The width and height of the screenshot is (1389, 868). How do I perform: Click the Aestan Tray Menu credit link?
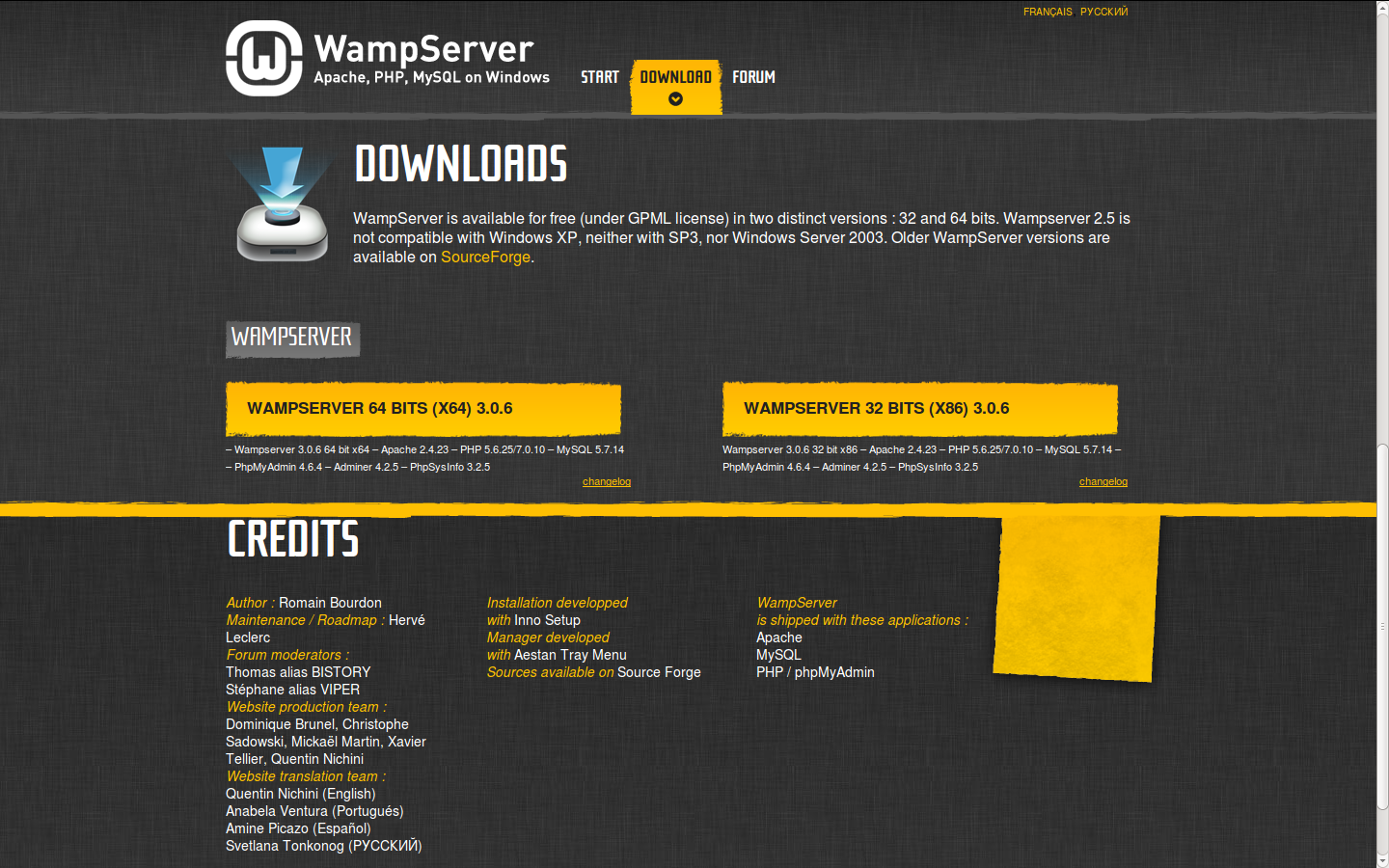[570, 655]
